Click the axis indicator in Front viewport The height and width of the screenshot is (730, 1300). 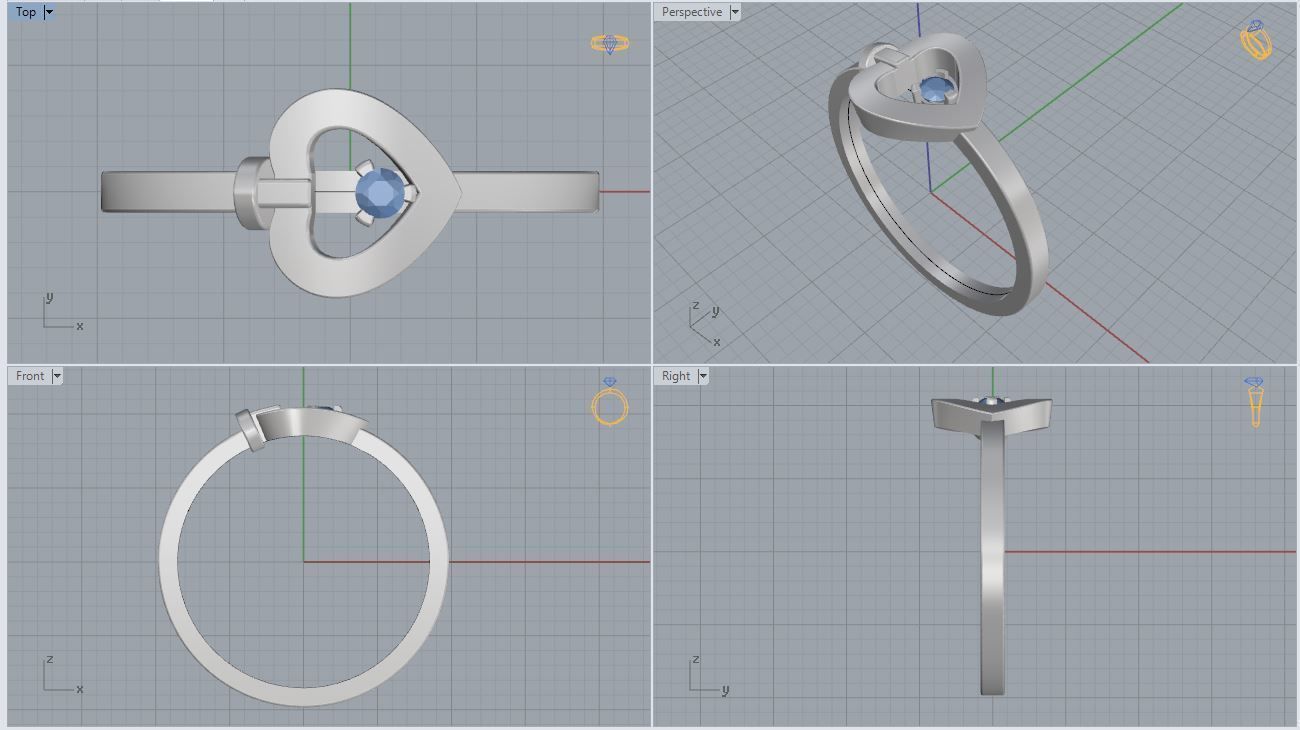(62, 675)
